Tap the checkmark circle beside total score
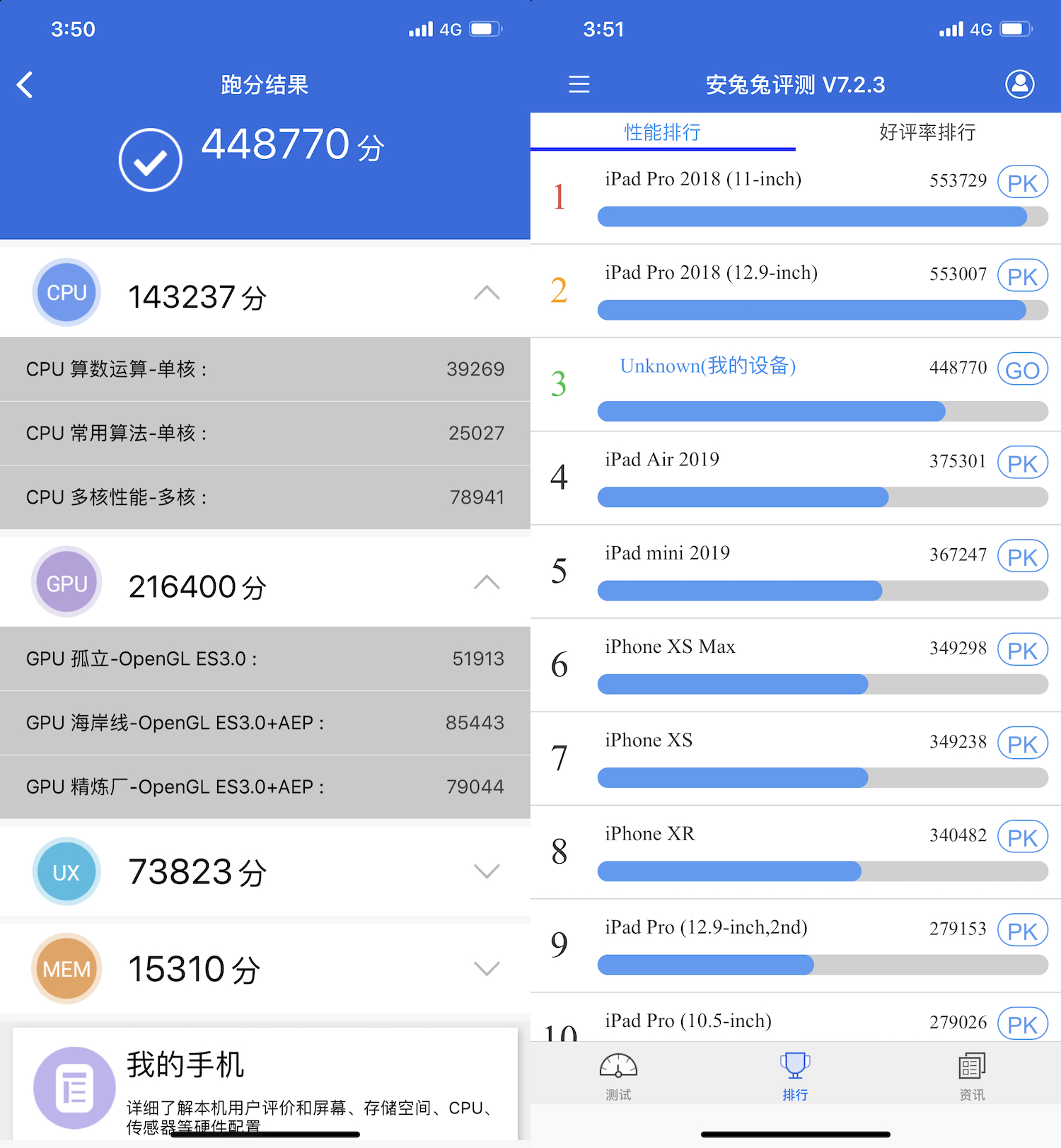 pos(150,160)
